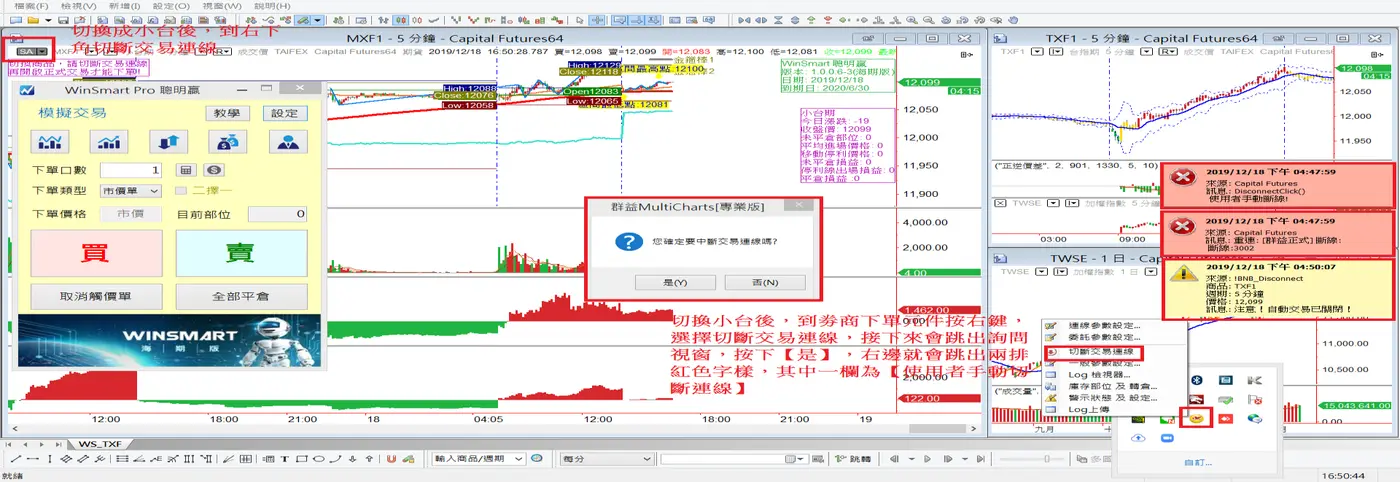Click the blue Zoom camera tray icon
The width and height of the screenshot is (1400, 482).
coord(1167,438)
